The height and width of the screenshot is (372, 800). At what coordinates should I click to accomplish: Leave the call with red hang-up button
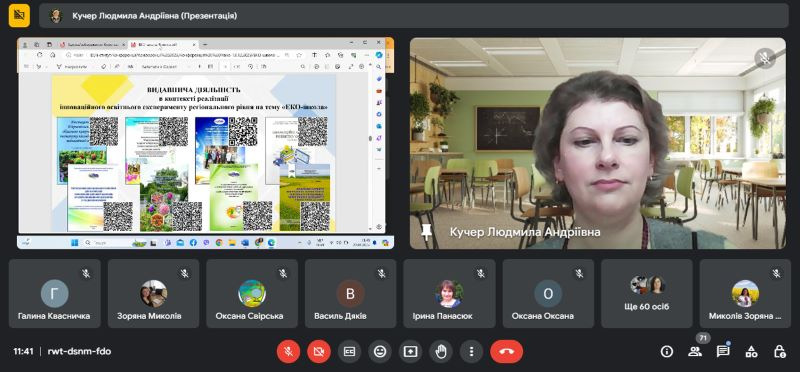coord(507,352)
